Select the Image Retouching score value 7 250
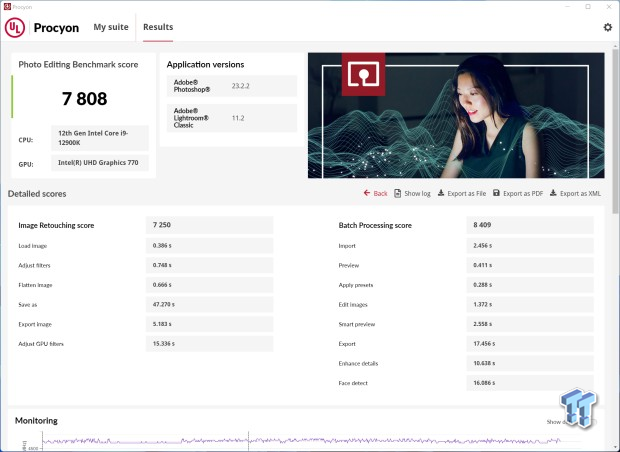Screen dimensions: 620x452 pyautogui.click(x=209, y=226)
